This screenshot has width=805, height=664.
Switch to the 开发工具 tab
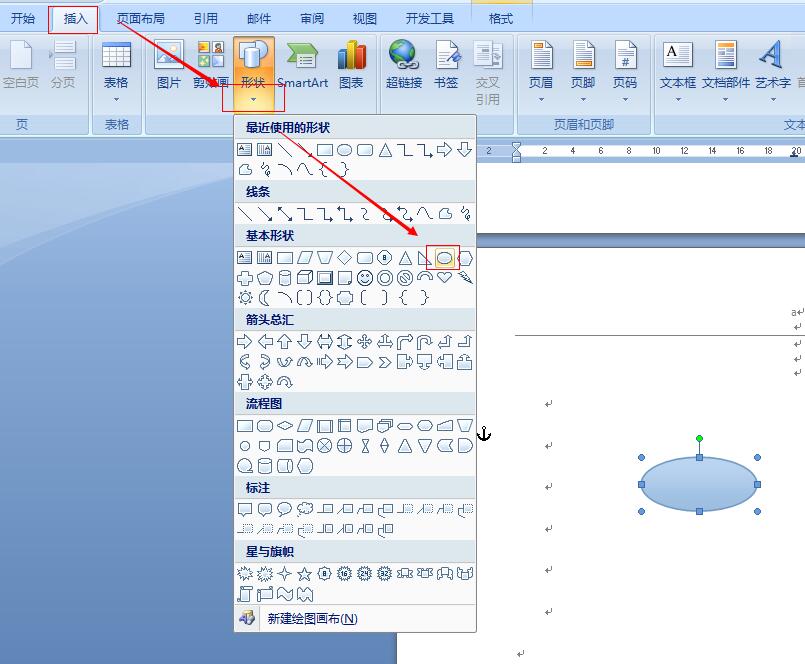(x=430, y=19)
